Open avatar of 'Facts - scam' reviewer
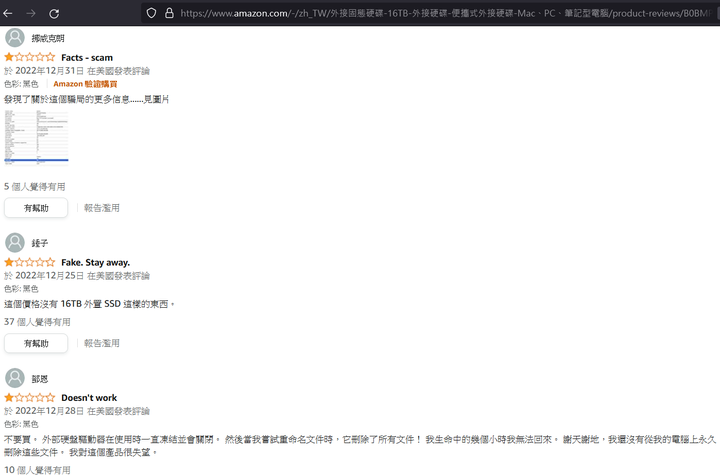Image resolution: width=720 pixels, height=475 pixels. click(15, 38)
